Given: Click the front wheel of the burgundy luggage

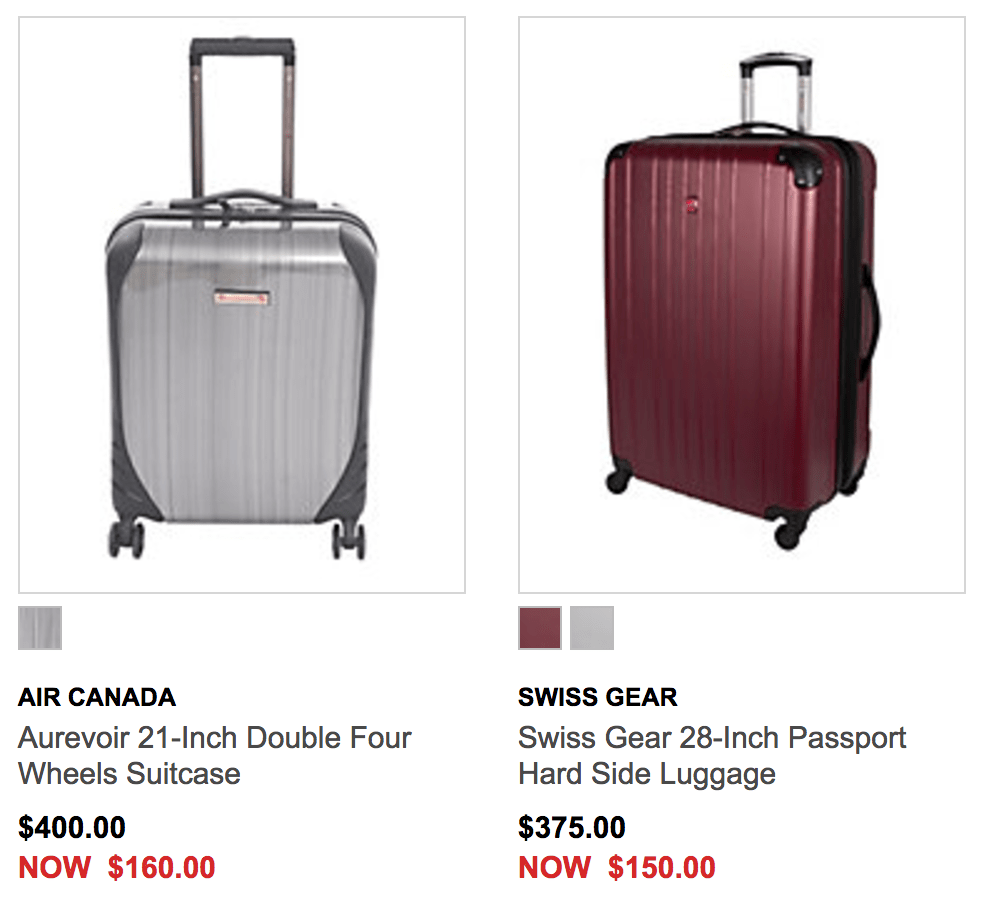Looking at the screenshot, I should click(x=788, y=534).
